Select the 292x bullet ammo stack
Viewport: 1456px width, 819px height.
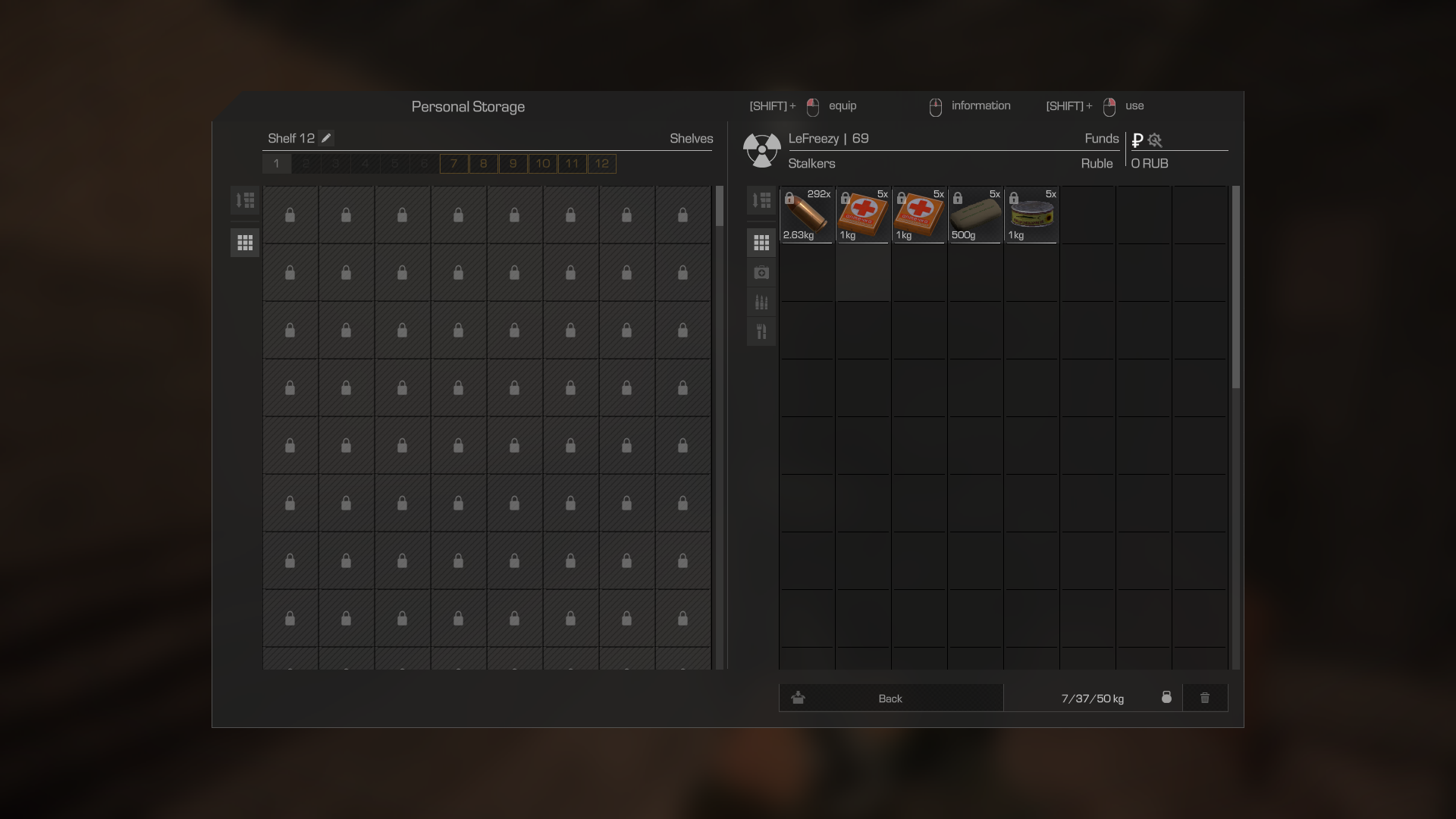(x=807, y=215)
